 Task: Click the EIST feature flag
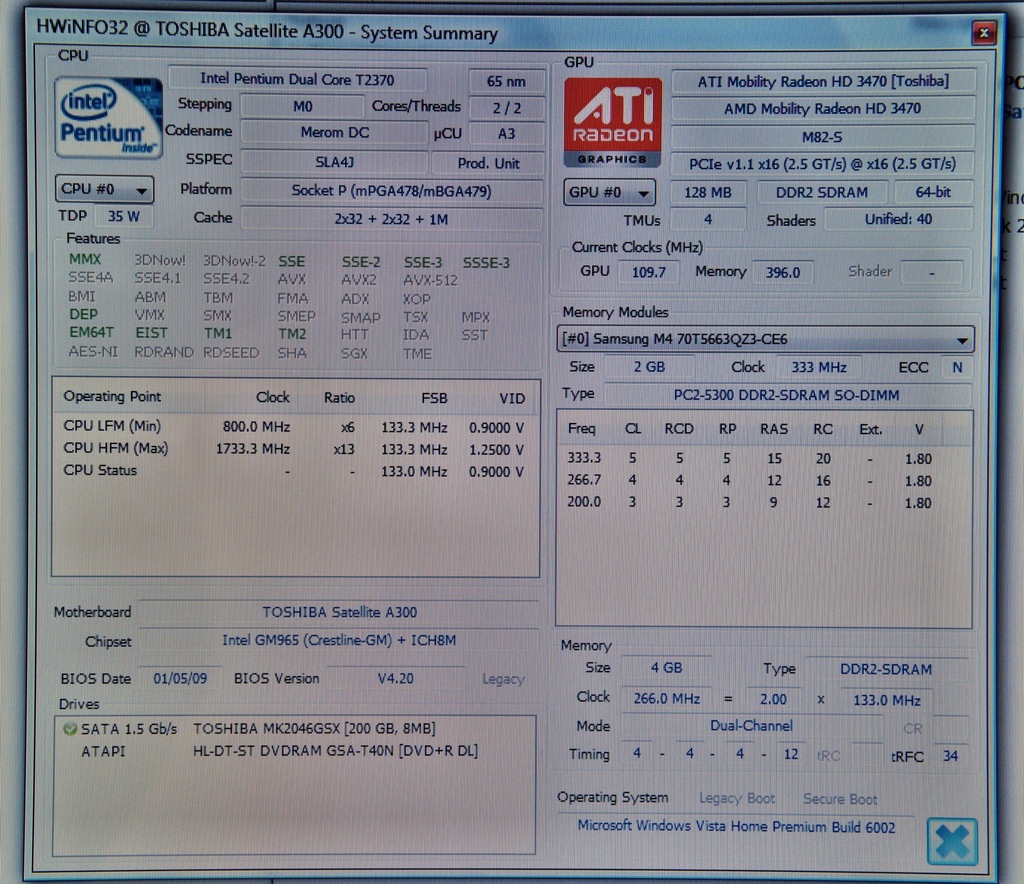[x=152, y=333]
